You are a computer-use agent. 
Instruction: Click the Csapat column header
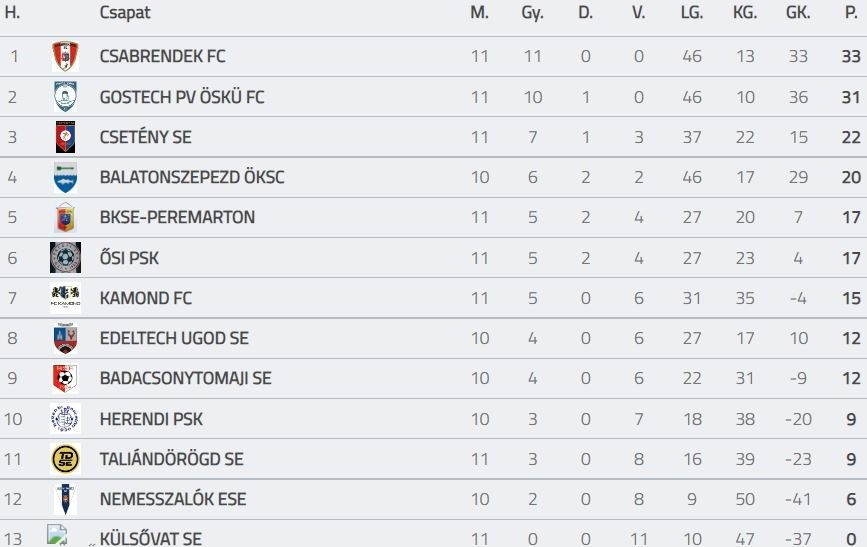pyautogui.click(x=125, y=13)
